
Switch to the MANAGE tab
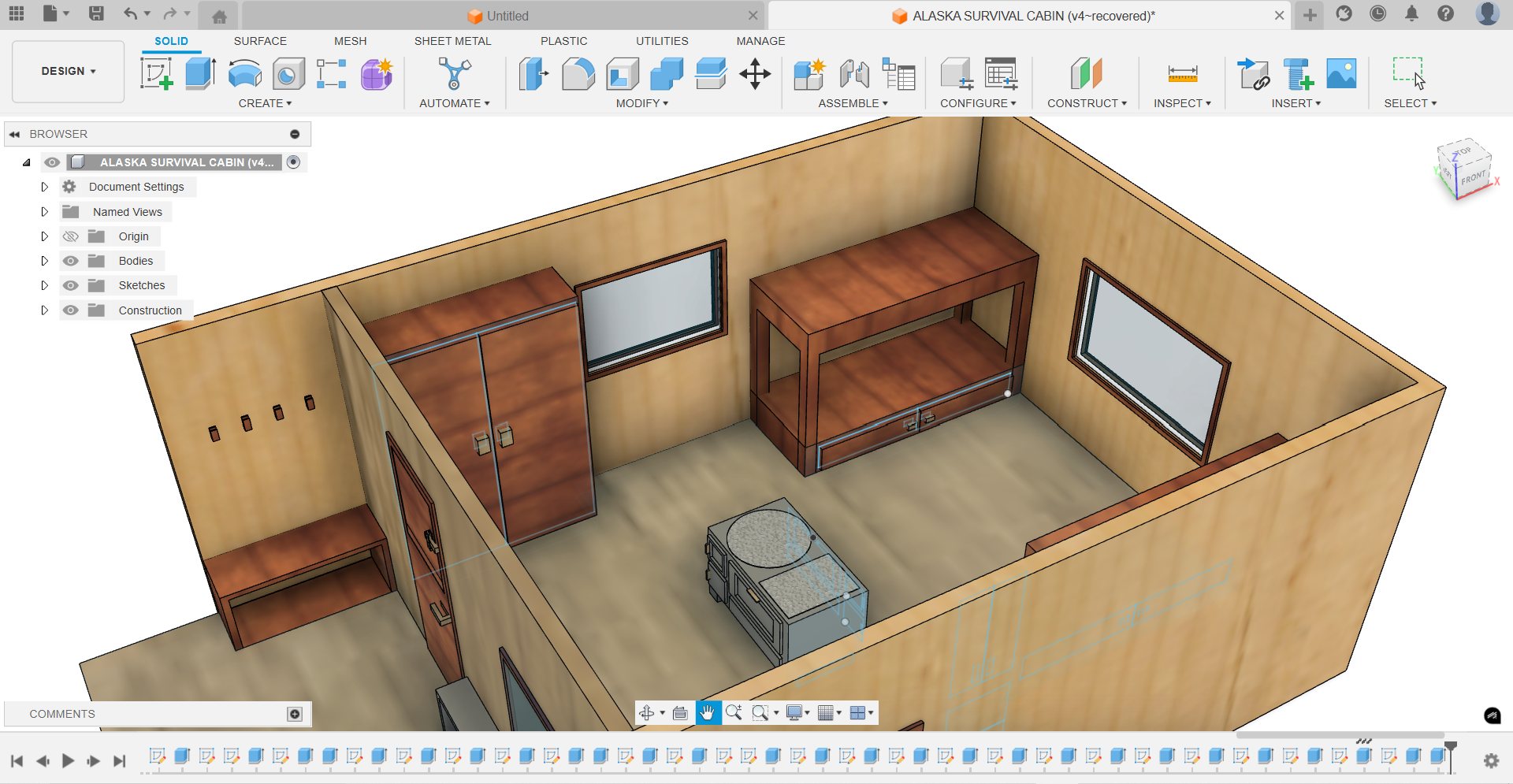click(x=760, y=41)
